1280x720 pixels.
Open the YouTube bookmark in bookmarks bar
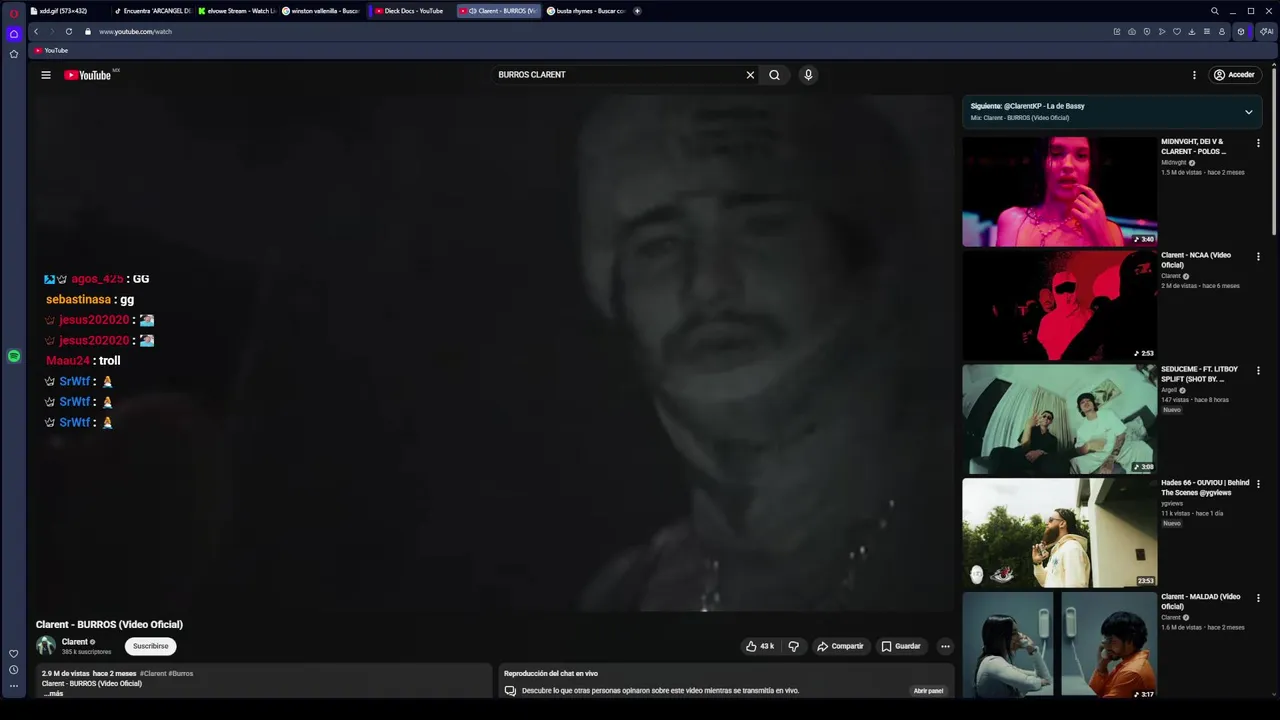click(51, 50)
